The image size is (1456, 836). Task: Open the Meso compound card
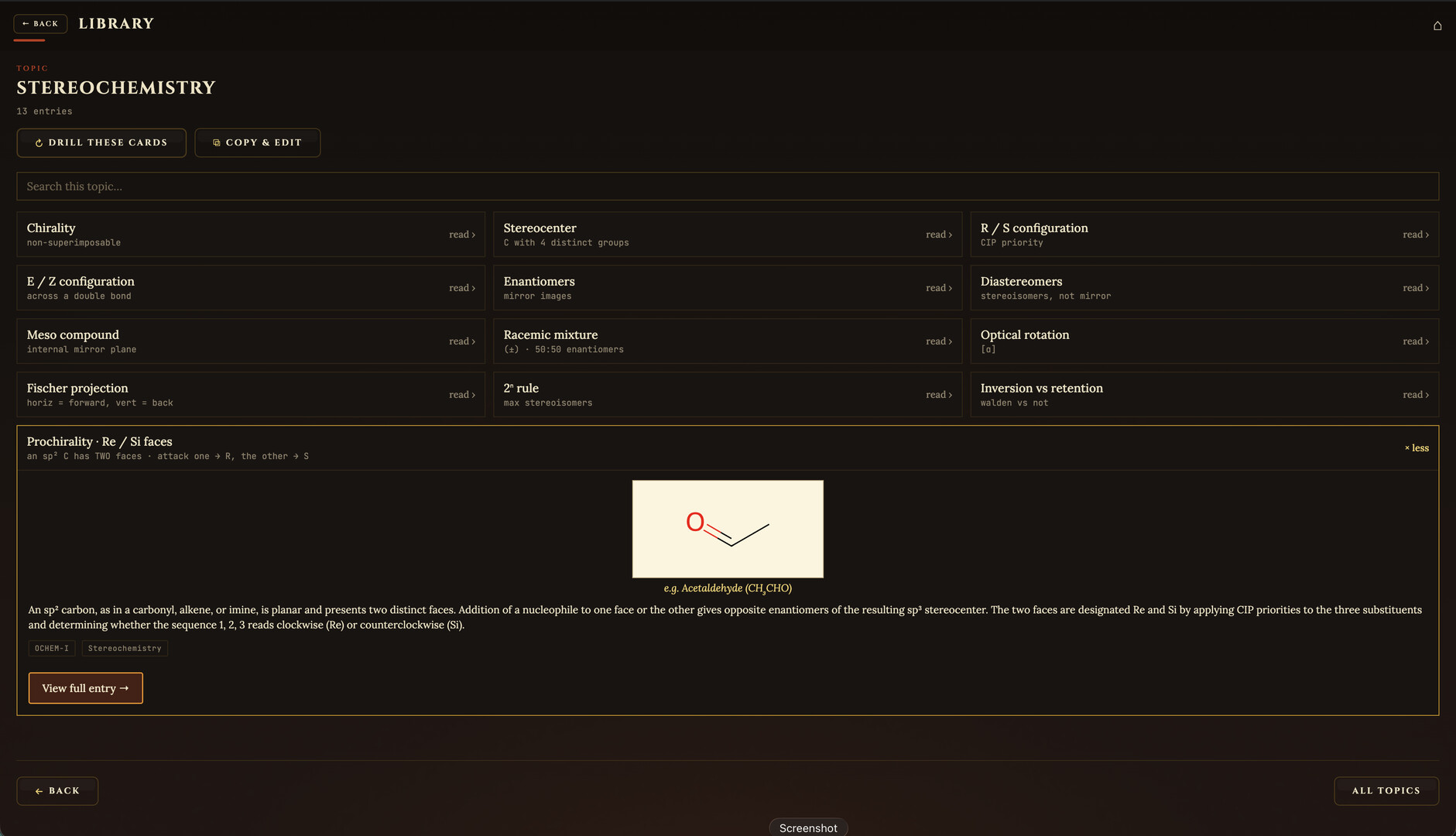tap(251, 341)
